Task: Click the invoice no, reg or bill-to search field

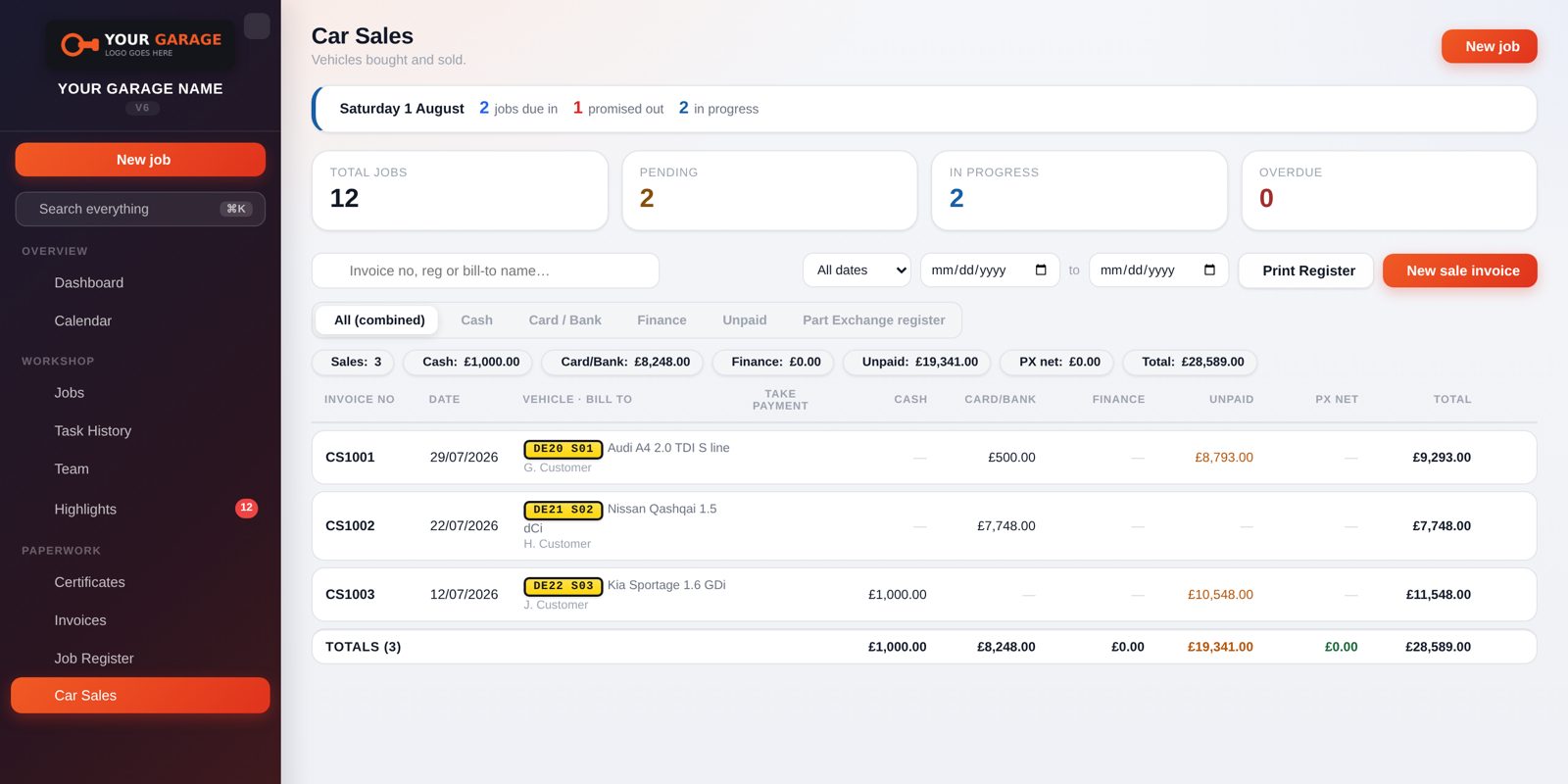Action: pos(485,270)
